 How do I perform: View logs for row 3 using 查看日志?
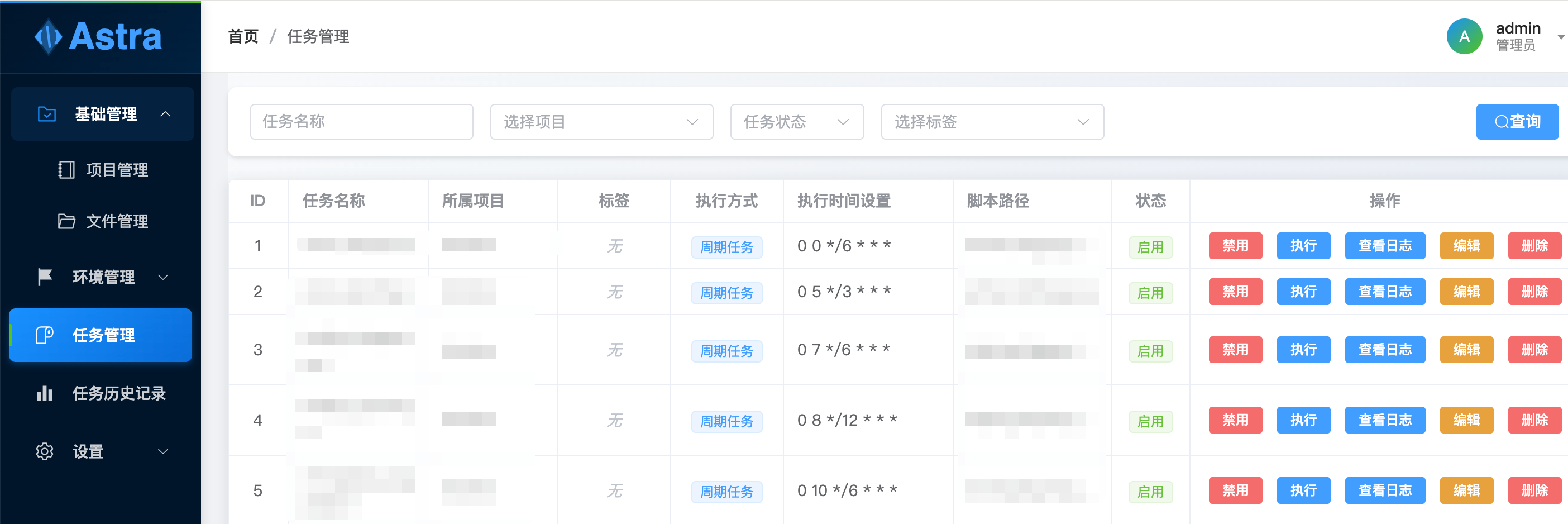tap(1385, 349)
